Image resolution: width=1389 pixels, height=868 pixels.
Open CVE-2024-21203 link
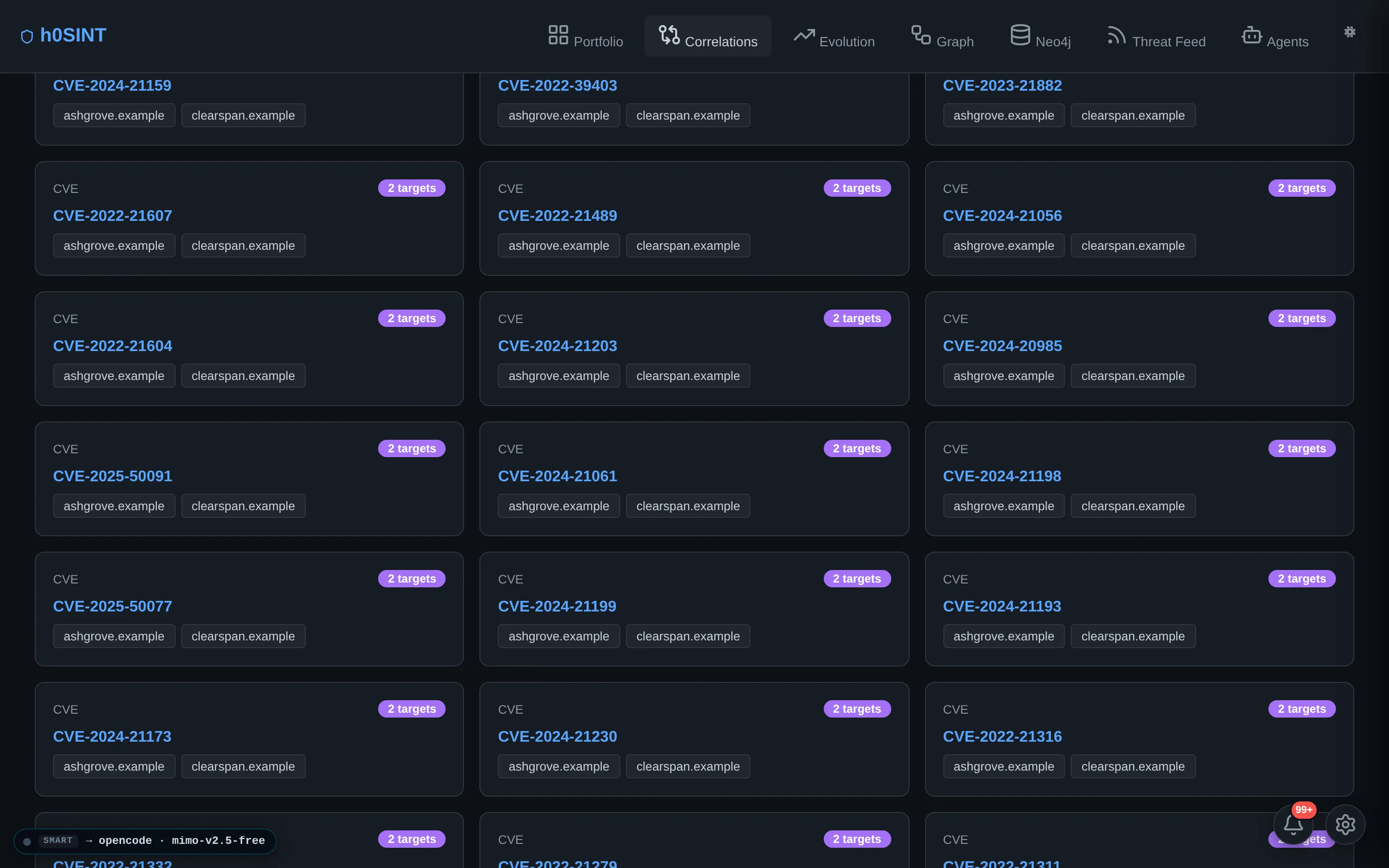tap(558, 346)
